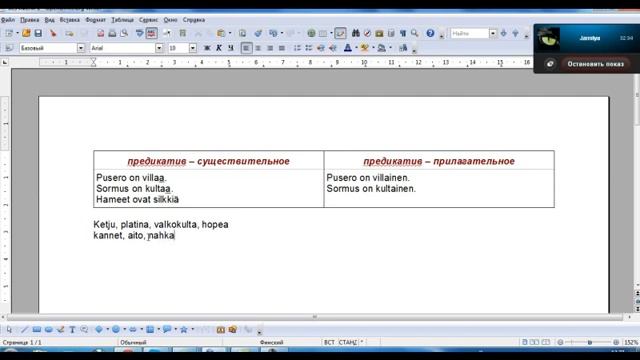The height and width of the screenshot is (360, 640).
Task: Open the font color dropdown arrow
Action: pos(356,48)
